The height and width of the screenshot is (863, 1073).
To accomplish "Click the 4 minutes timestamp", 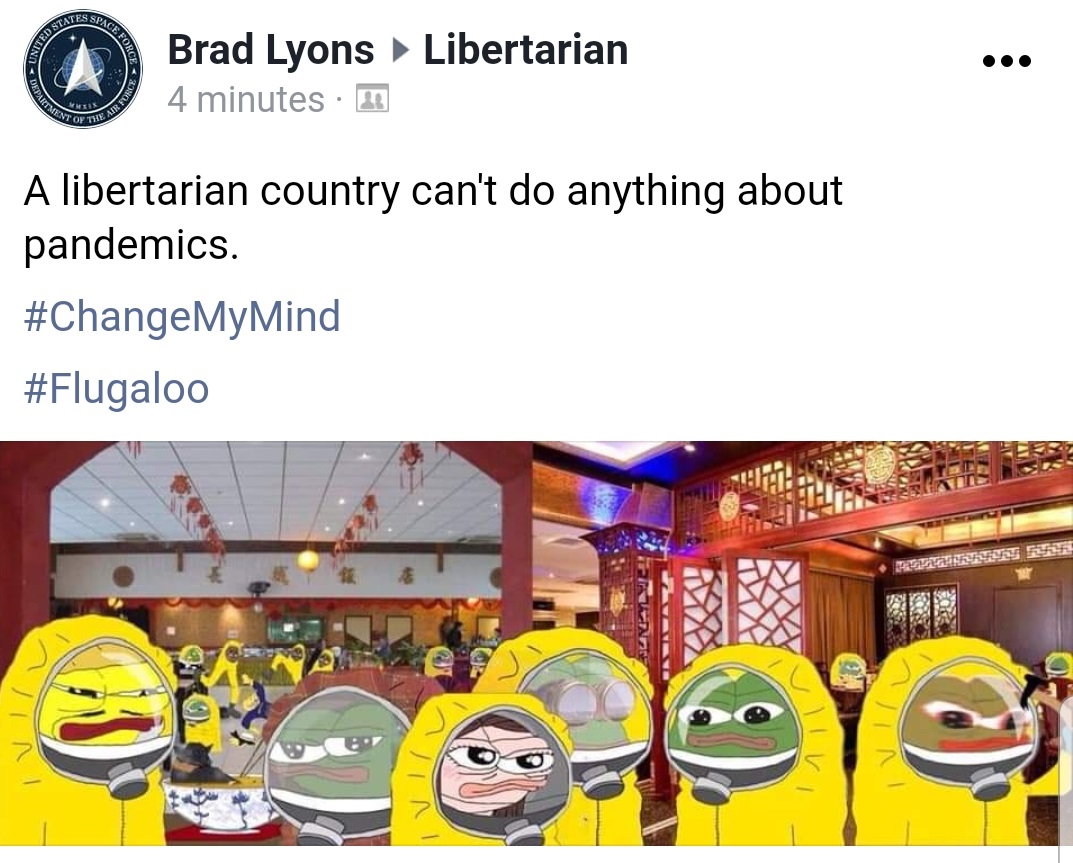I will tap(246, 99).
